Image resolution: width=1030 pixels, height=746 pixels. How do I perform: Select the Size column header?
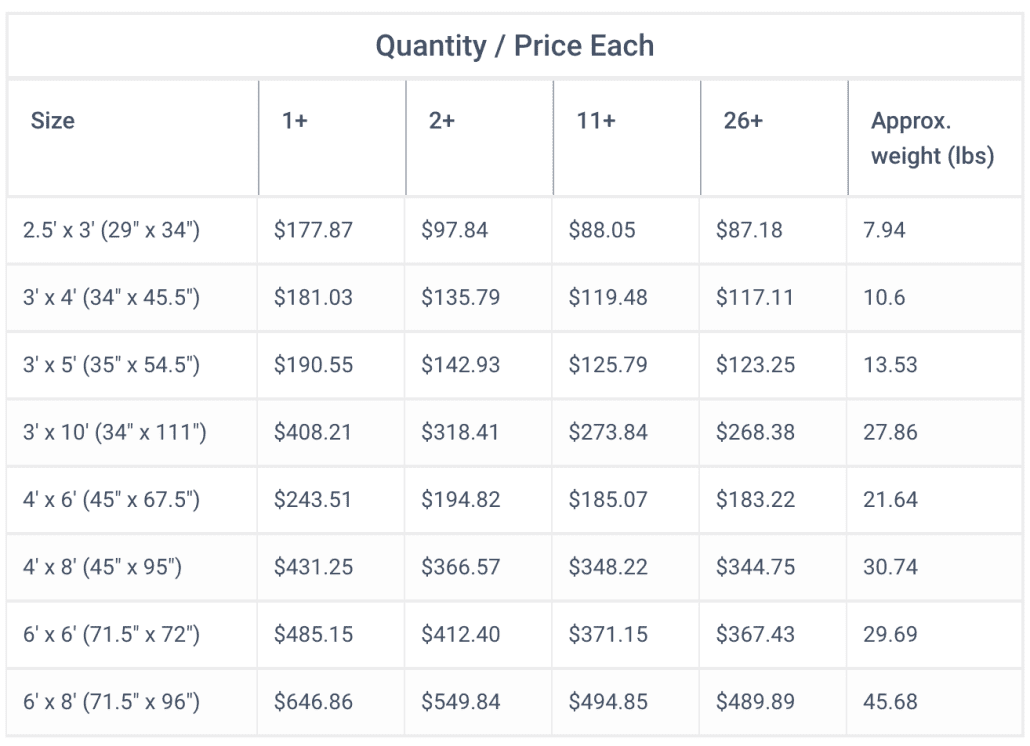pos(53,121)
